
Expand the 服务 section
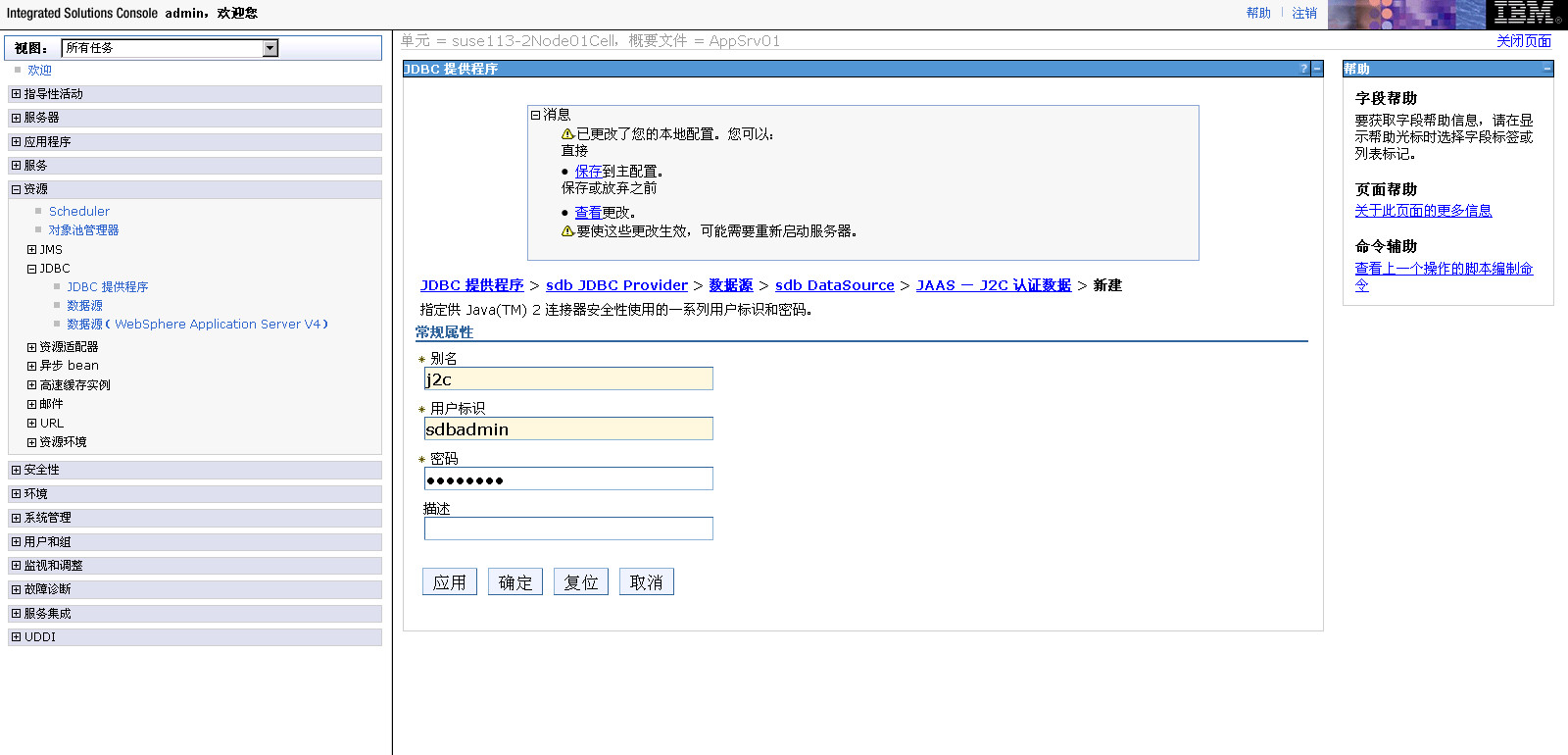(16, 166)
